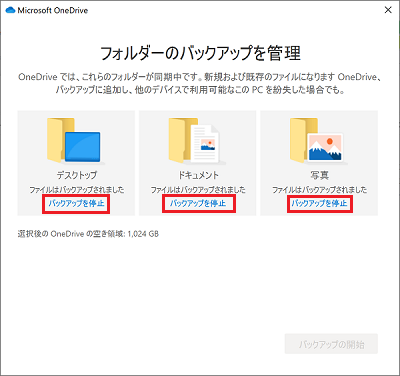Screen dimensions: 400x376
Task: Click backup status text under ドキュメント
Action: 198,190
